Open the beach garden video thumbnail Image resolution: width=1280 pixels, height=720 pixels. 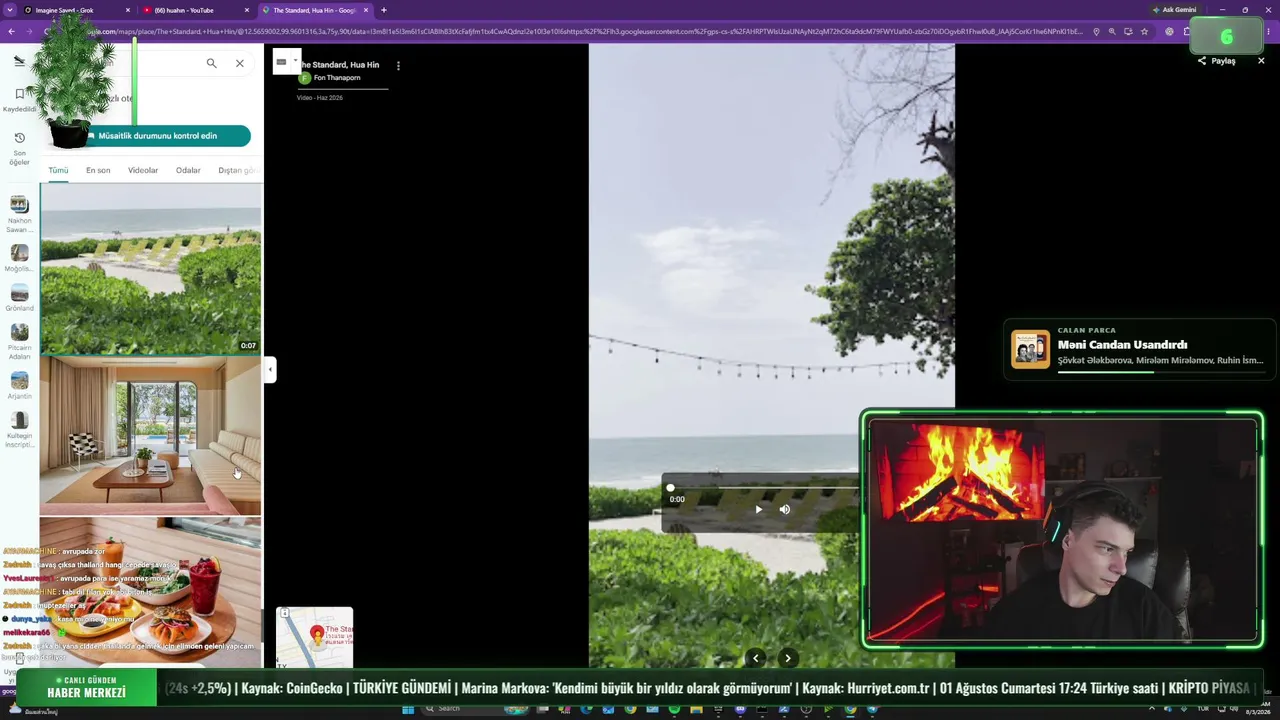pyautogui.click(x=150, y=270)
